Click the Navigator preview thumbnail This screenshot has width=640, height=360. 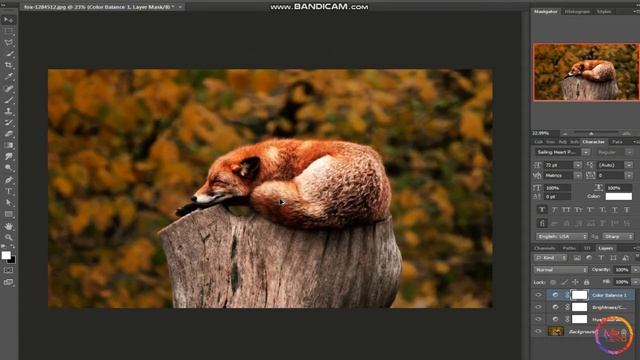pos(586,72)
